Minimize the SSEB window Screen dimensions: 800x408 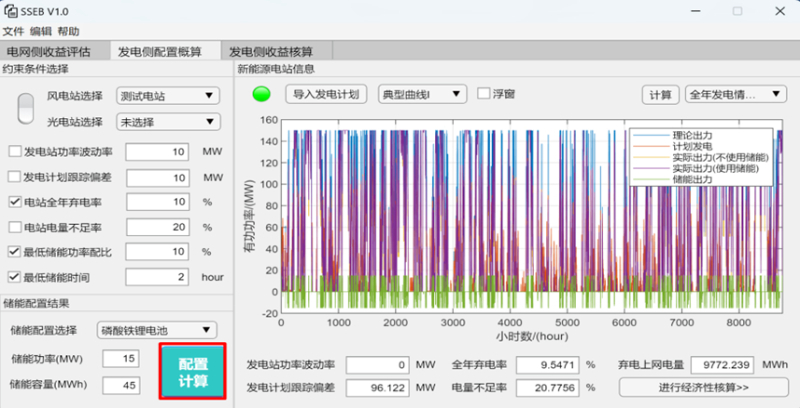coord(695,11)
